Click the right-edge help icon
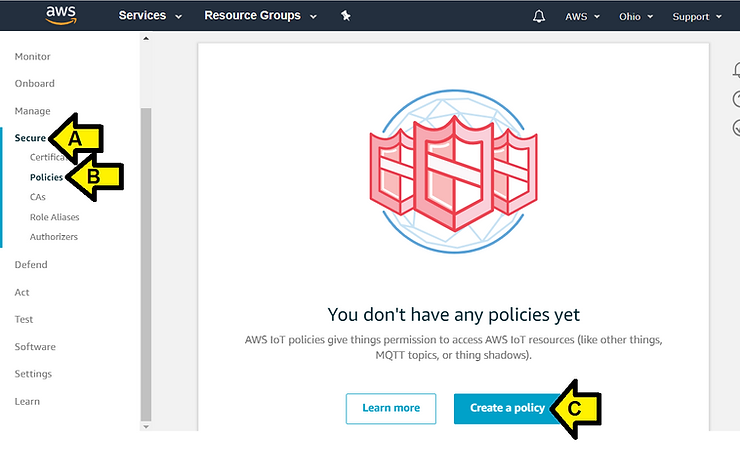 coord(736,99)
